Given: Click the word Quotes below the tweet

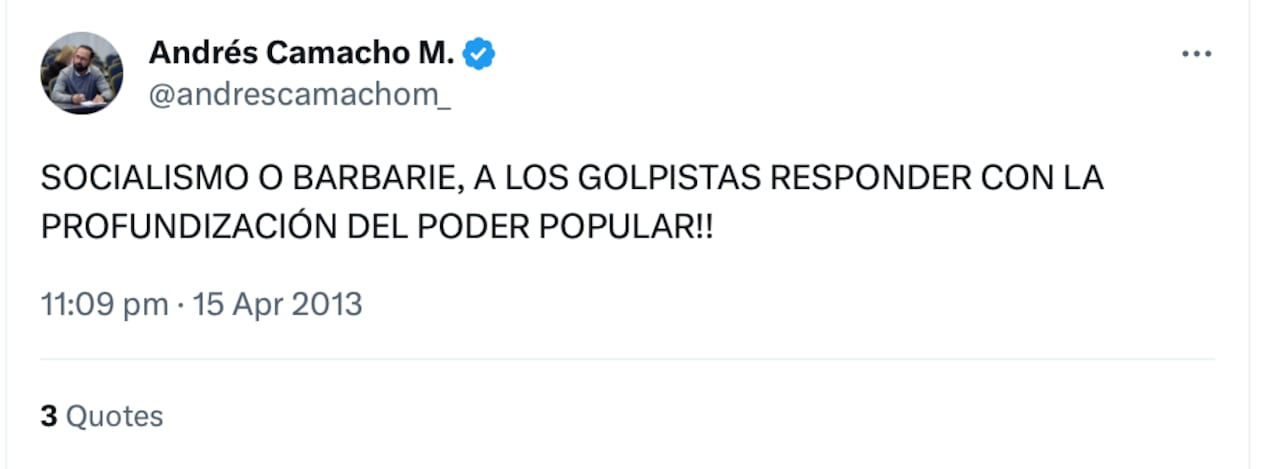Looking at the screenshot, I should point(114,416).
